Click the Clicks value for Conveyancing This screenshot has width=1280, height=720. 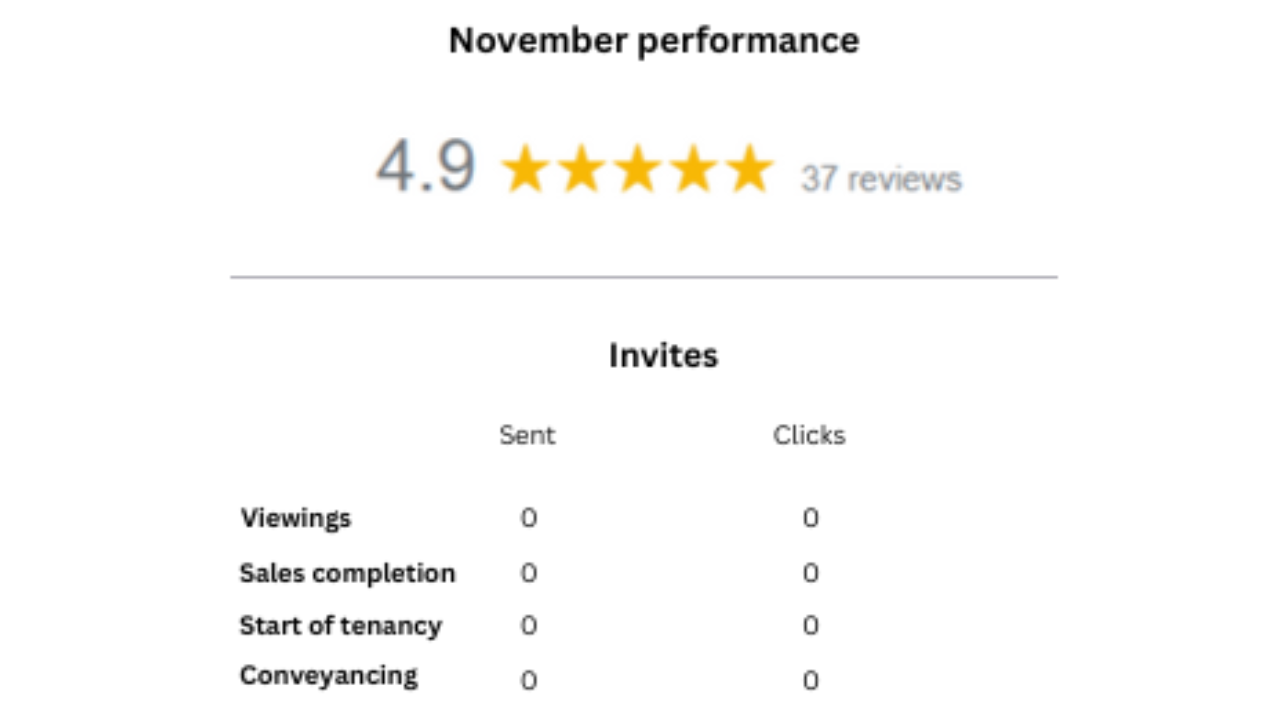click(x=810, y=681)
